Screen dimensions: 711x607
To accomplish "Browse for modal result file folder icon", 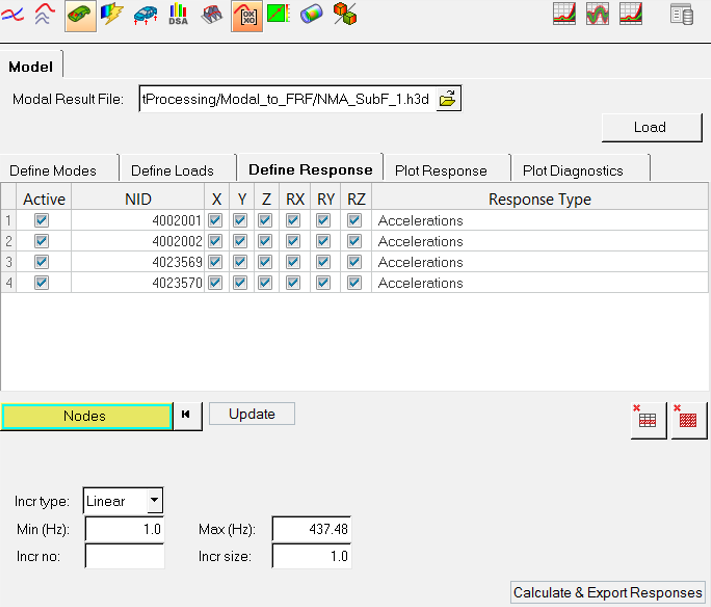I will click(449, 99).
